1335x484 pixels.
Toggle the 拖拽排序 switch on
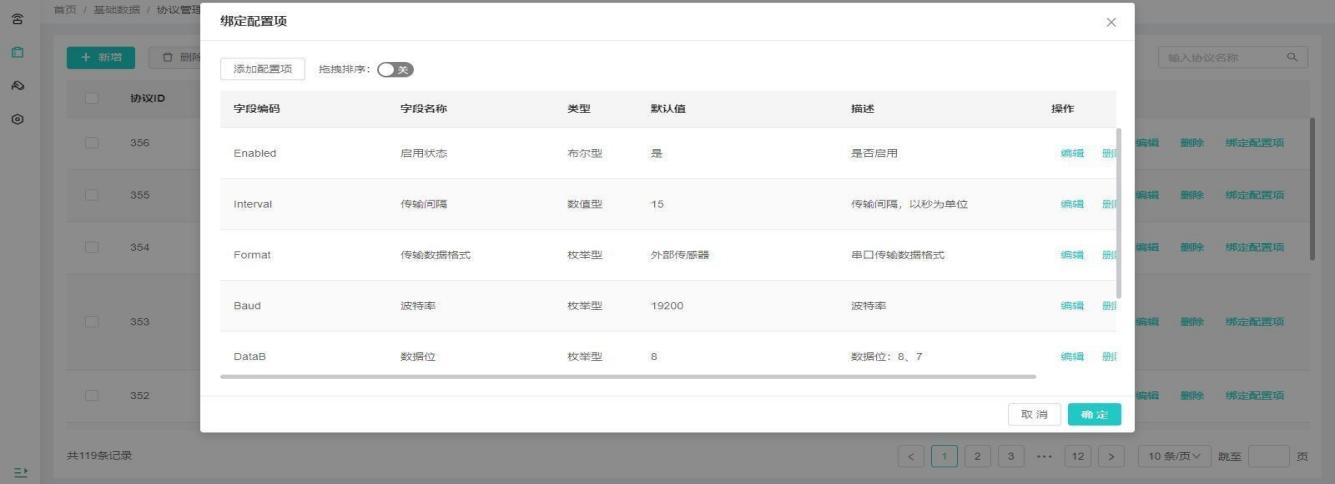point(395,69)
